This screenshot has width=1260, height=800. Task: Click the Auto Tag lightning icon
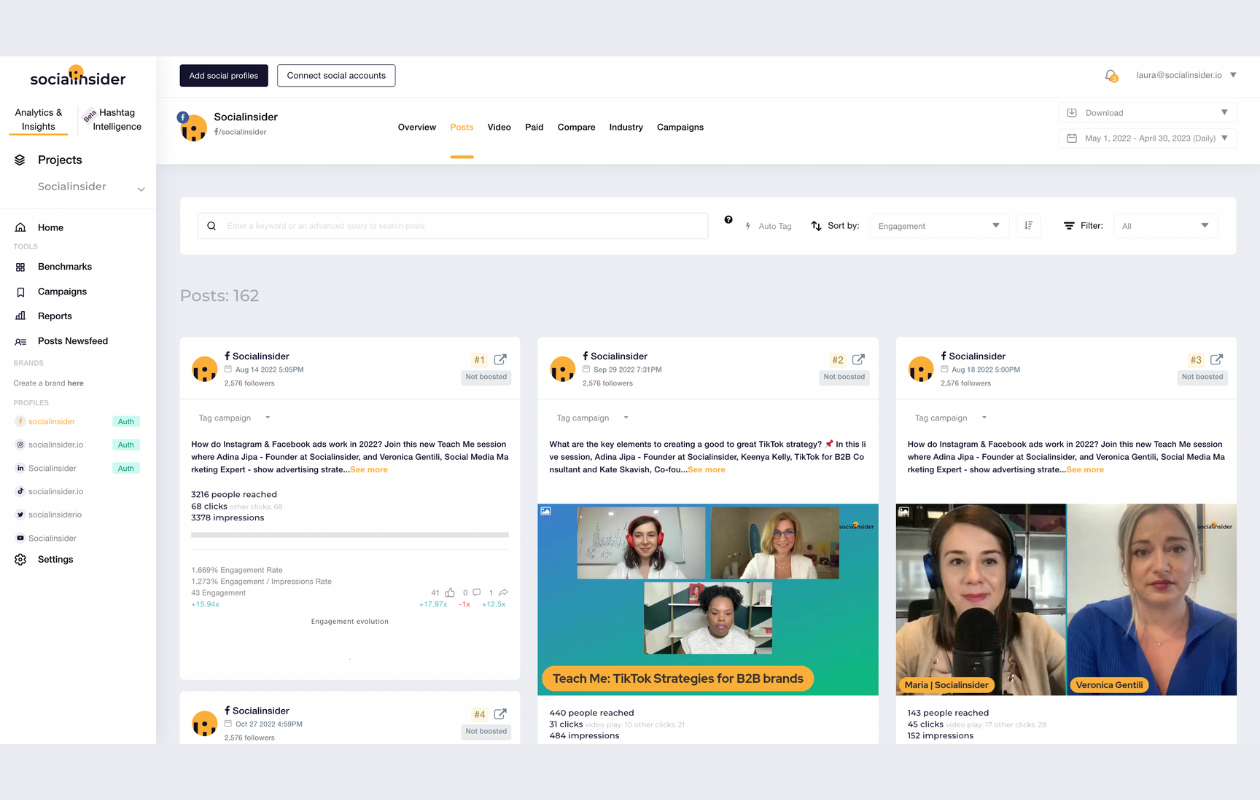(x=748, y=226)
